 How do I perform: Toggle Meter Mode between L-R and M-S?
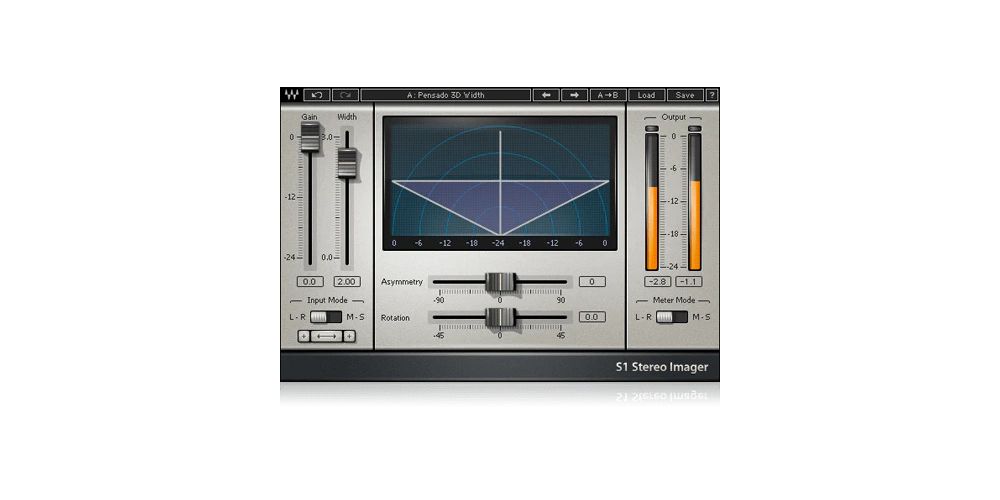tap(672, 317)
